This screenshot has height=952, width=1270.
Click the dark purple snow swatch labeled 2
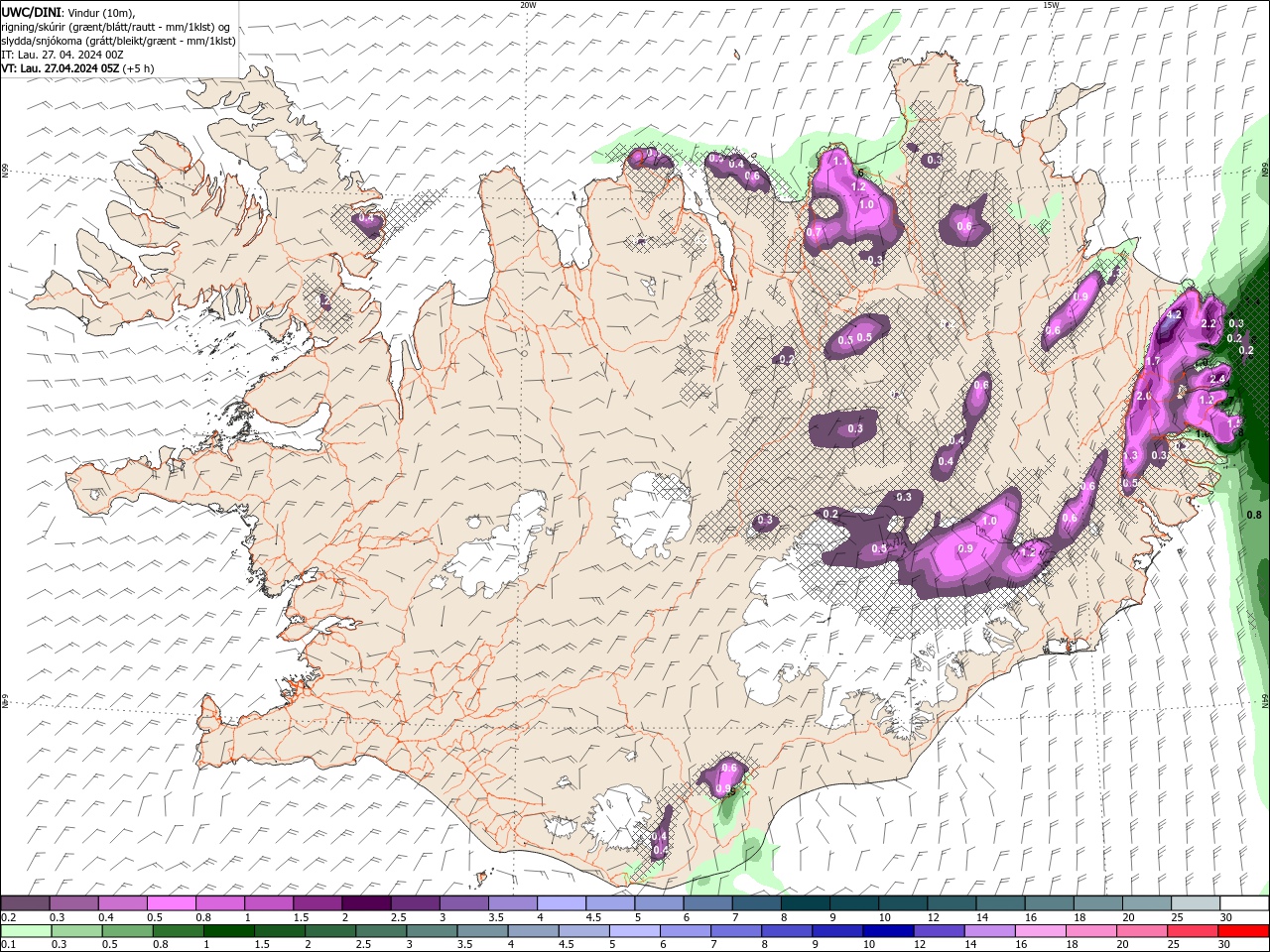366,903
